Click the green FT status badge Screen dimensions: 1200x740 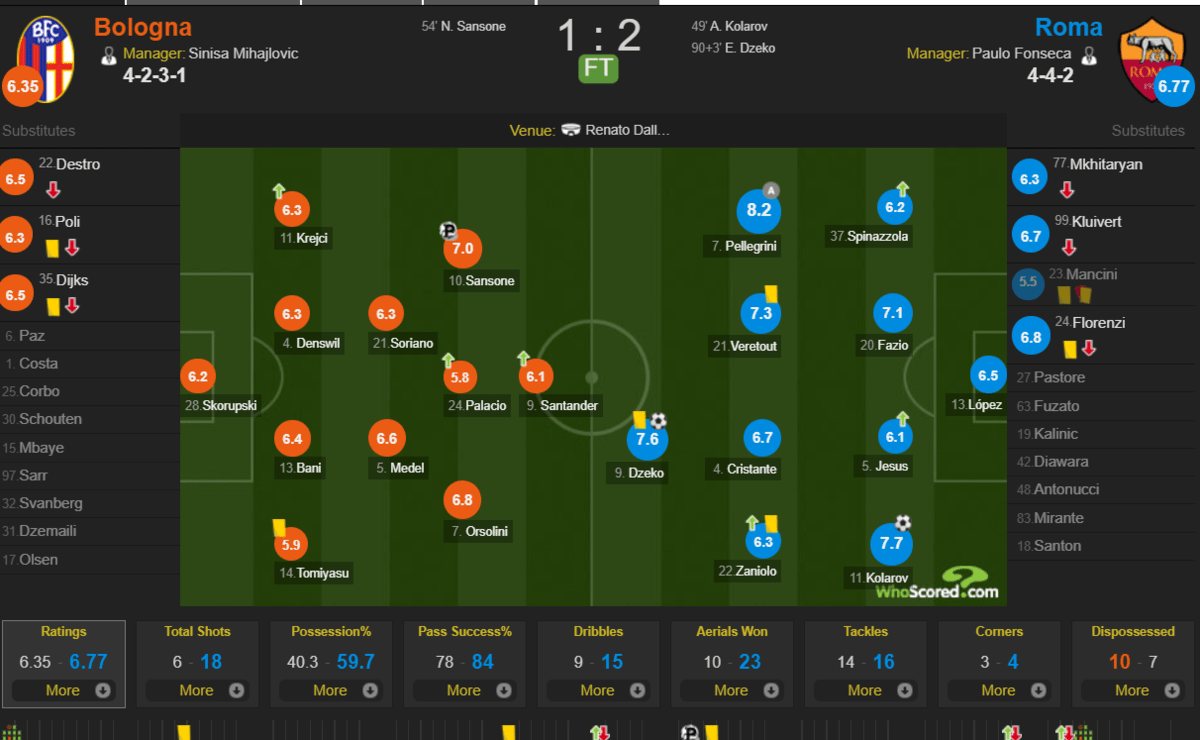click(598, 68)
